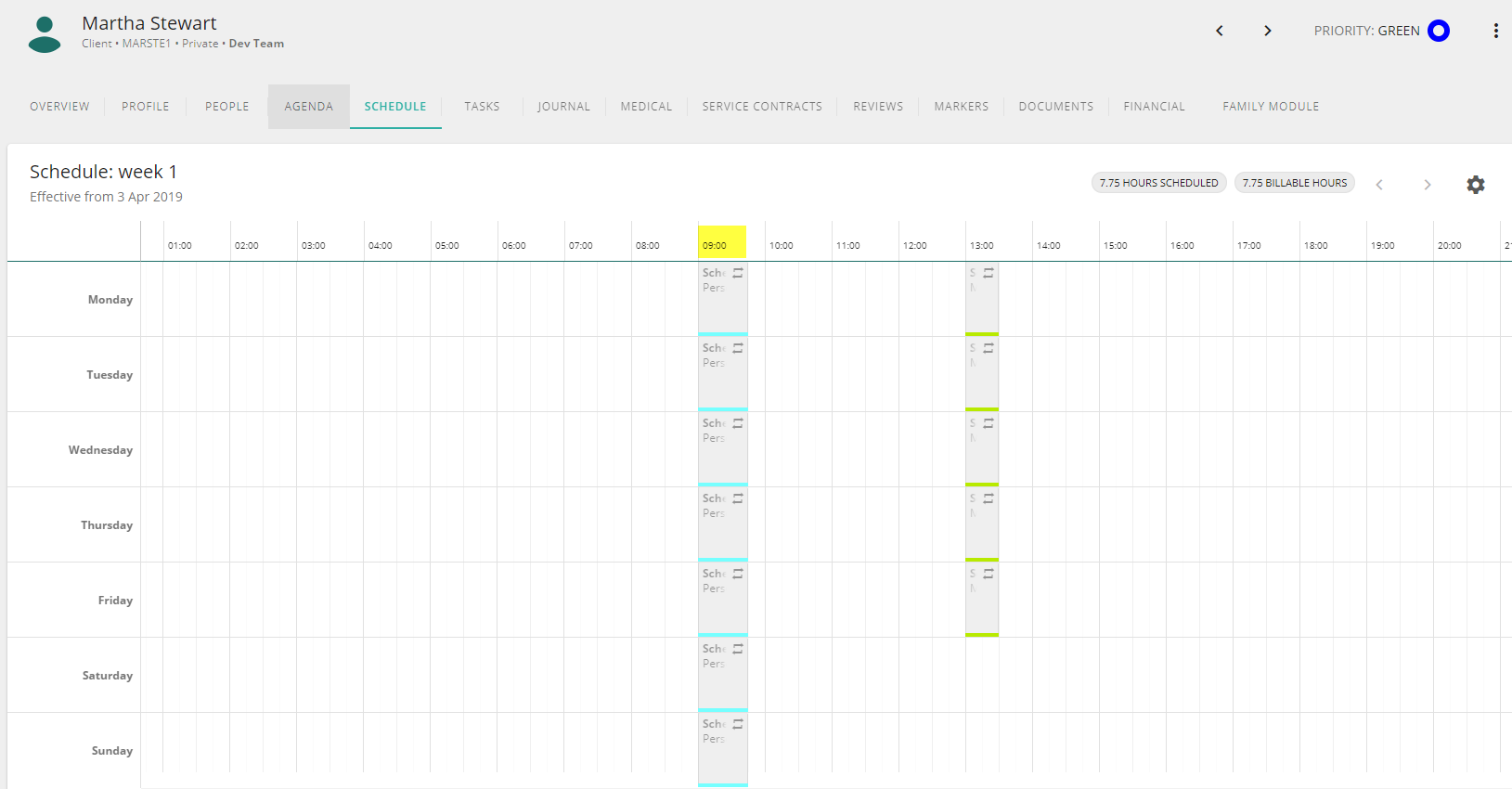
Task: Open the Profile tab
Action: pos(146,107)
